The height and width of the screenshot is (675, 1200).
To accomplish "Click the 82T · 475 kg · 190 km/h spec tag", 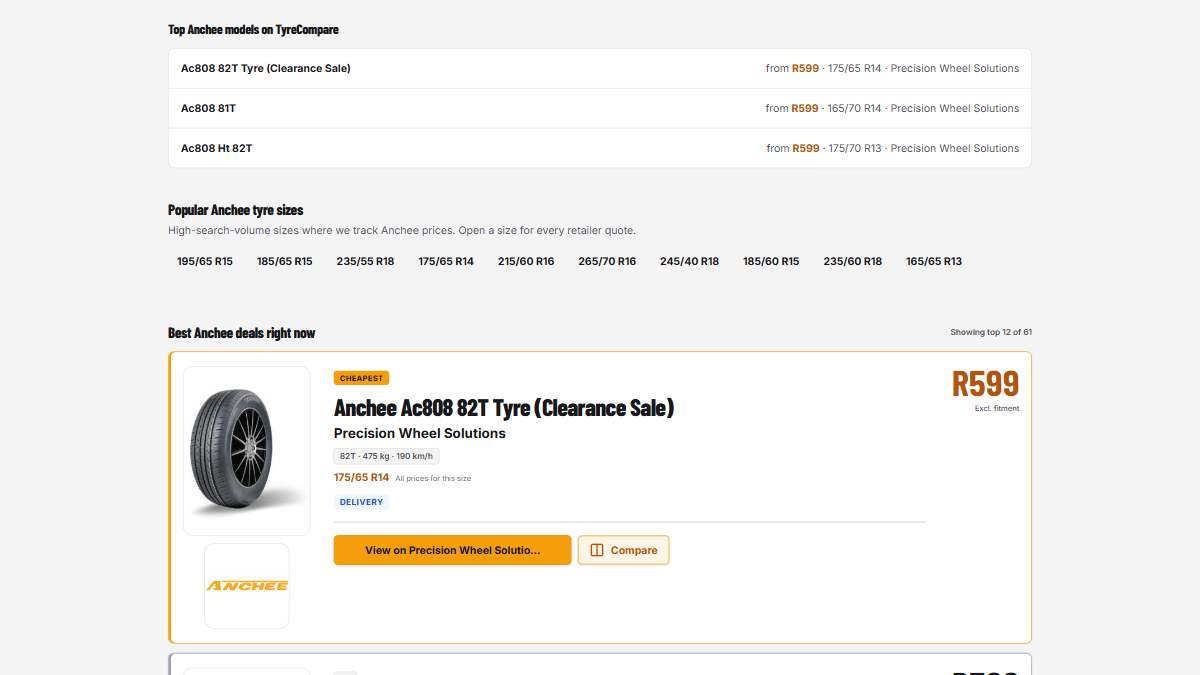I will point(386,456).
